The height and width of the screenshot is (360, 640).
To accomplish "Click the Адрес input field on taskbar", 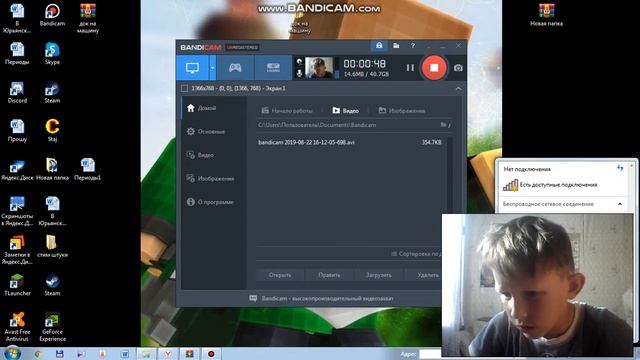I will 430,354.
